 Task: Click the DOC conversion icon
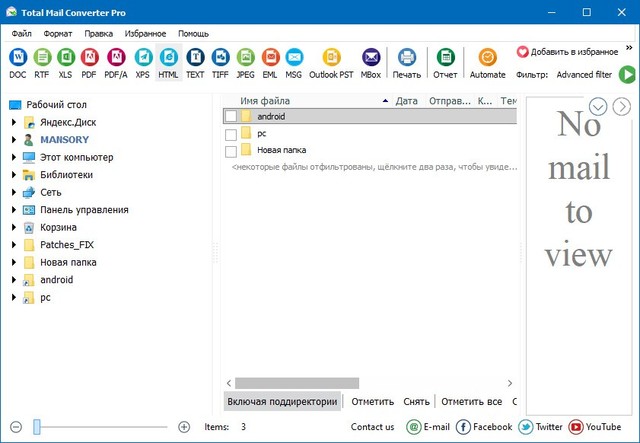point(18,58)
